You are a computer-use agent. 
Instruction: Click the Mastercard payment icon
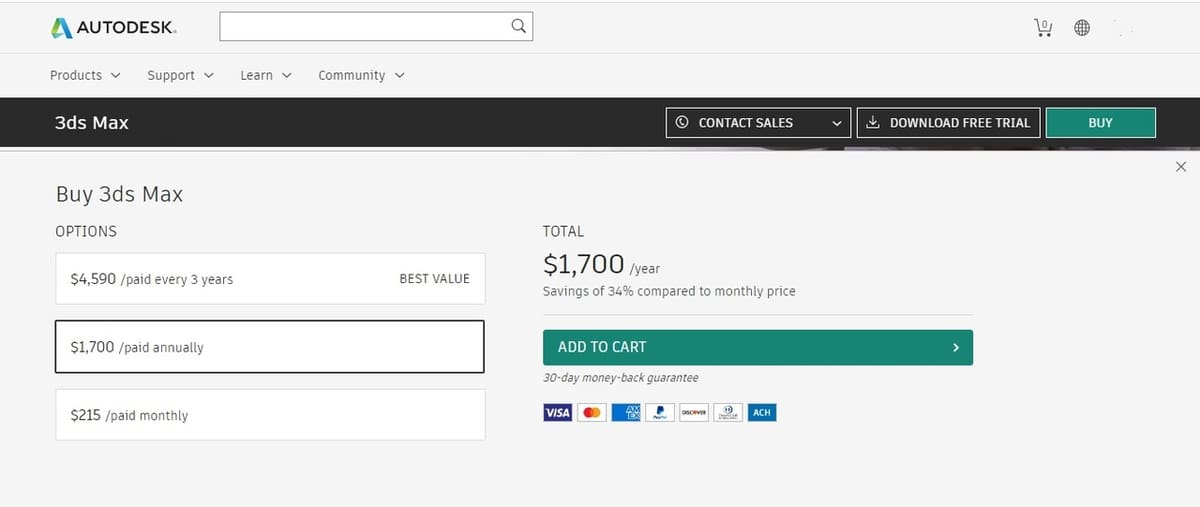592,412
